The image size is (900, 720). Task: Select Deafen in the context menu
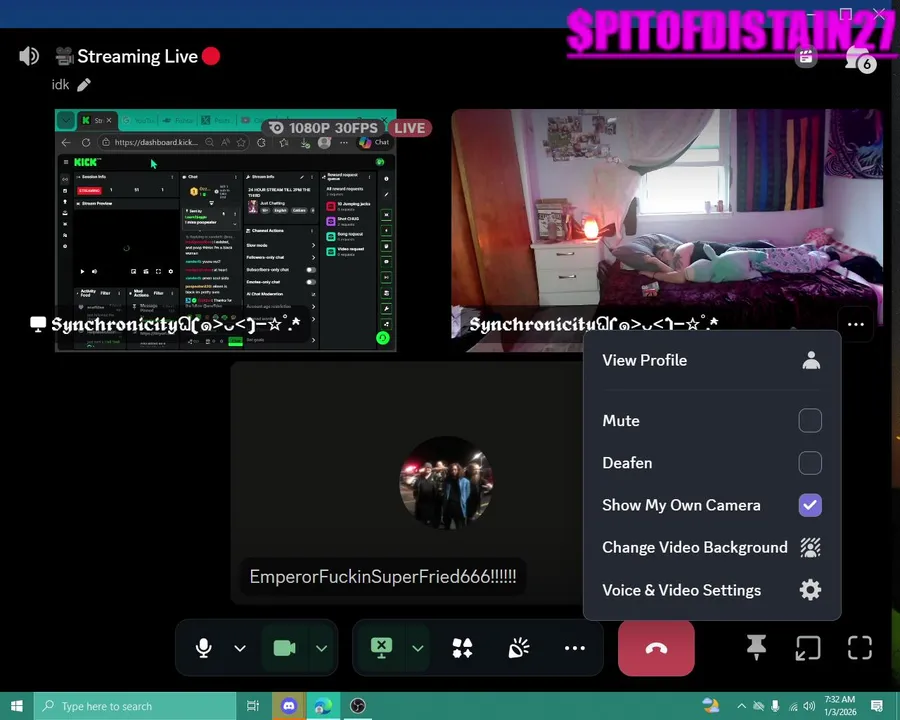(x=712, y=463)
